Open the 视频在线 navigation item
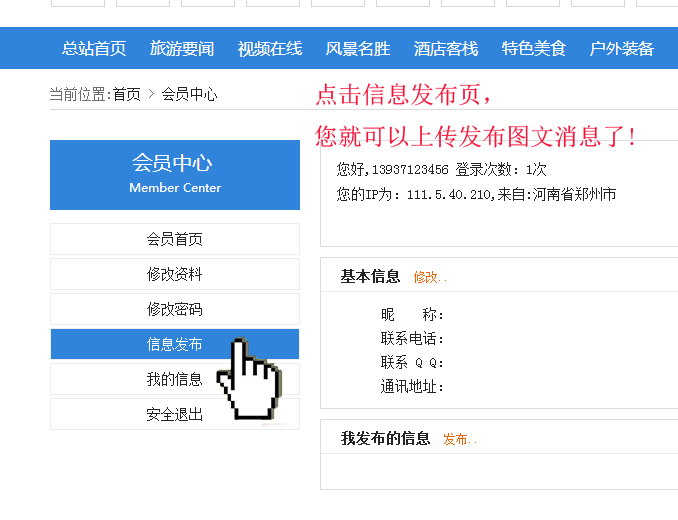Image resolution: width=678 pixels, height=520 pixels. point(270,48)
